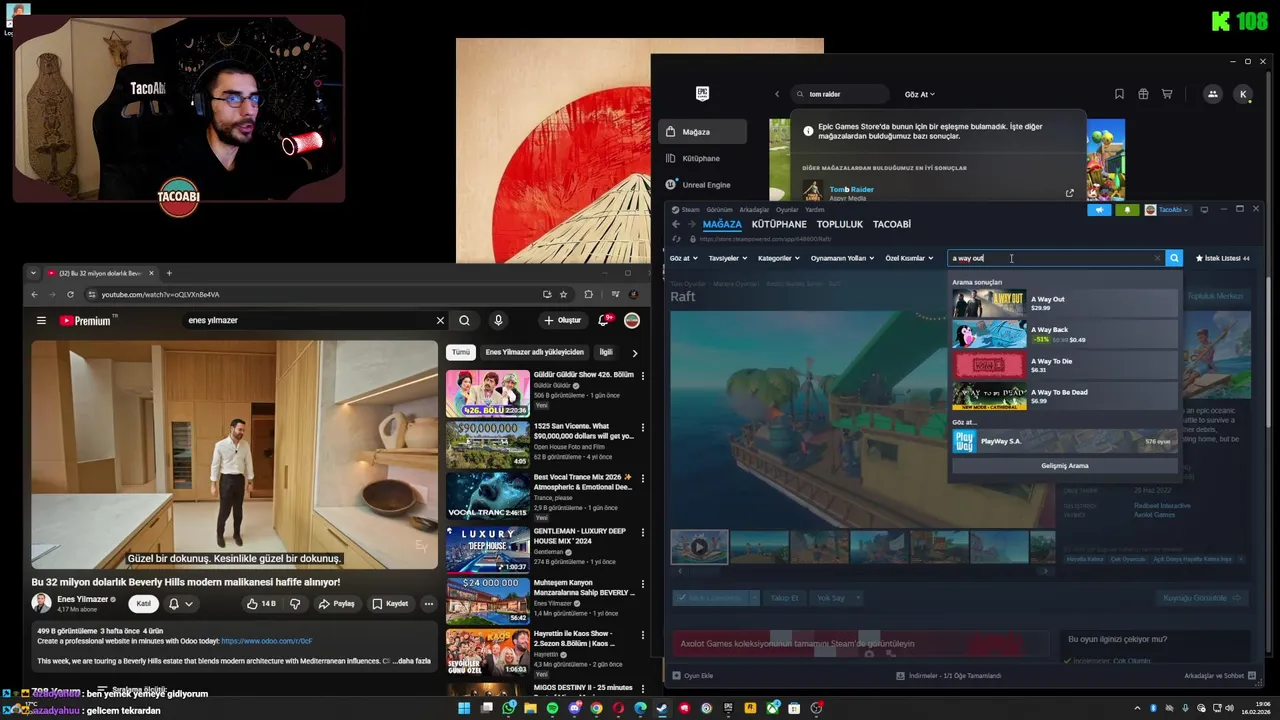Viewport: 1280px width, 720px height.
Task: Clear the YouTube search box text
Action: point(440,320)
